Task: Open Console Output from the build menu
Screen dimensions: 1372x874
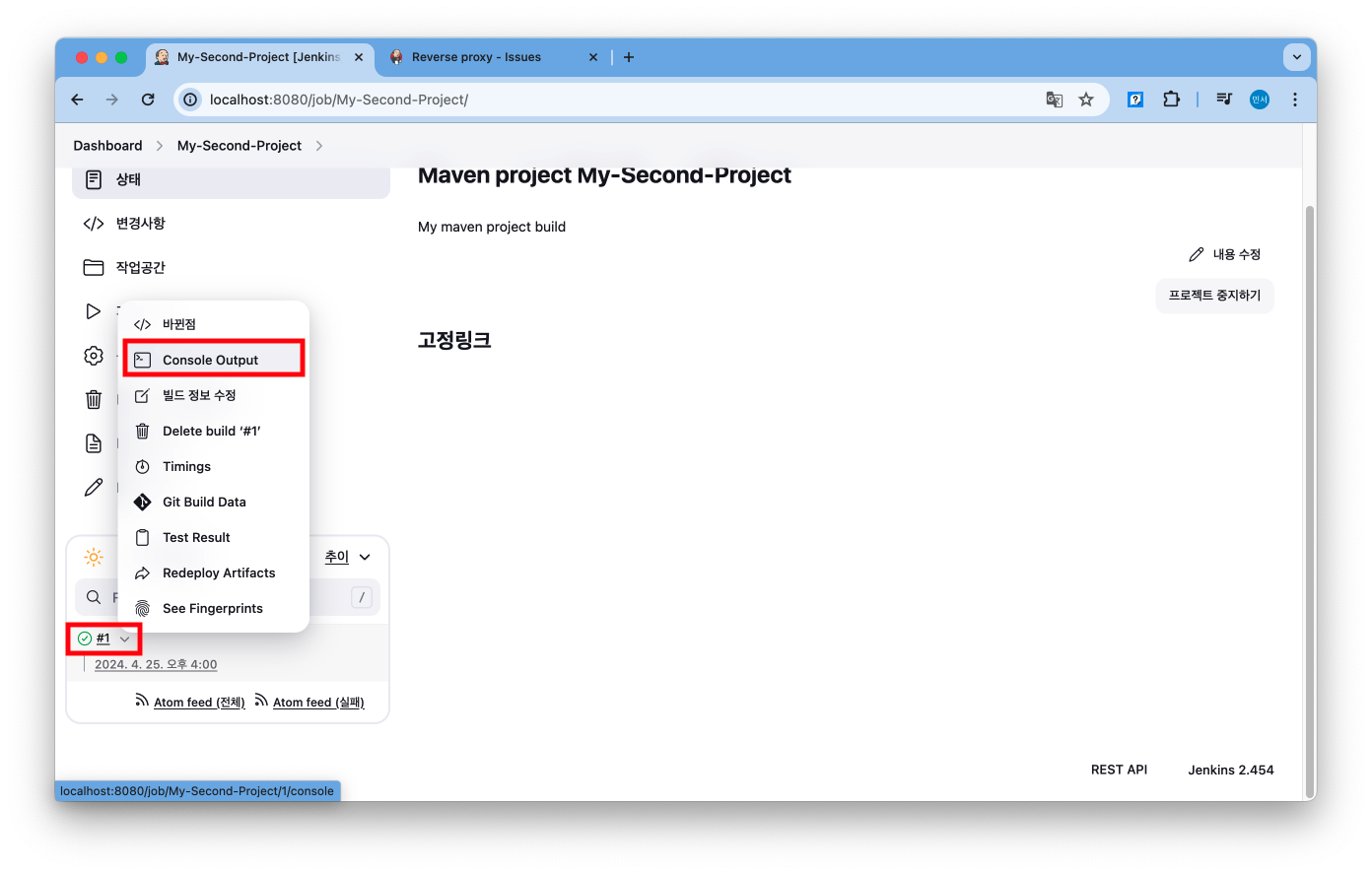Action: pyautogui.click(x=214, y=360)
